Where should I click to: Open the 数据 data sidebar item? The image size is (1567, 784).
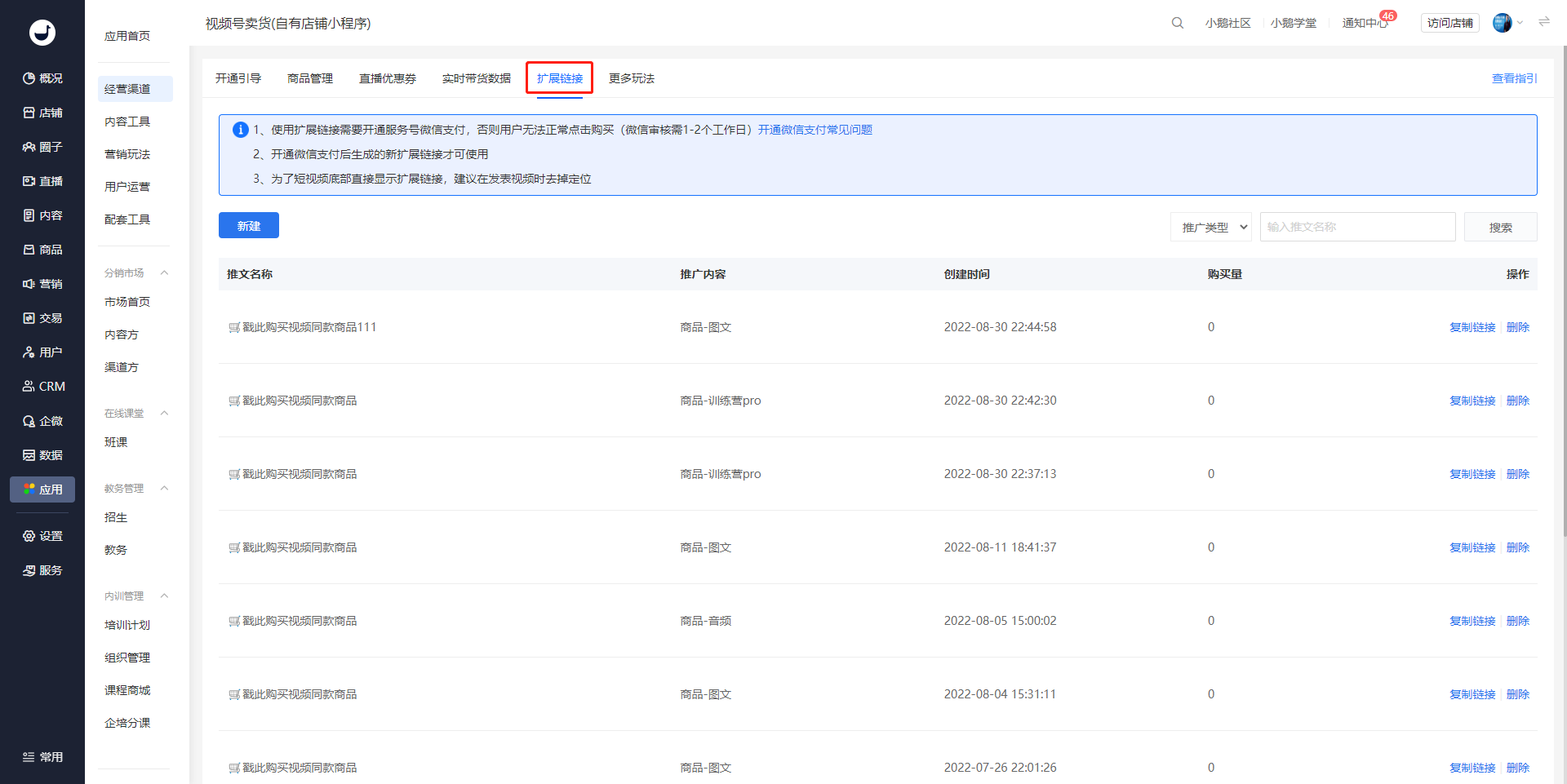click(x=42, y=455)
